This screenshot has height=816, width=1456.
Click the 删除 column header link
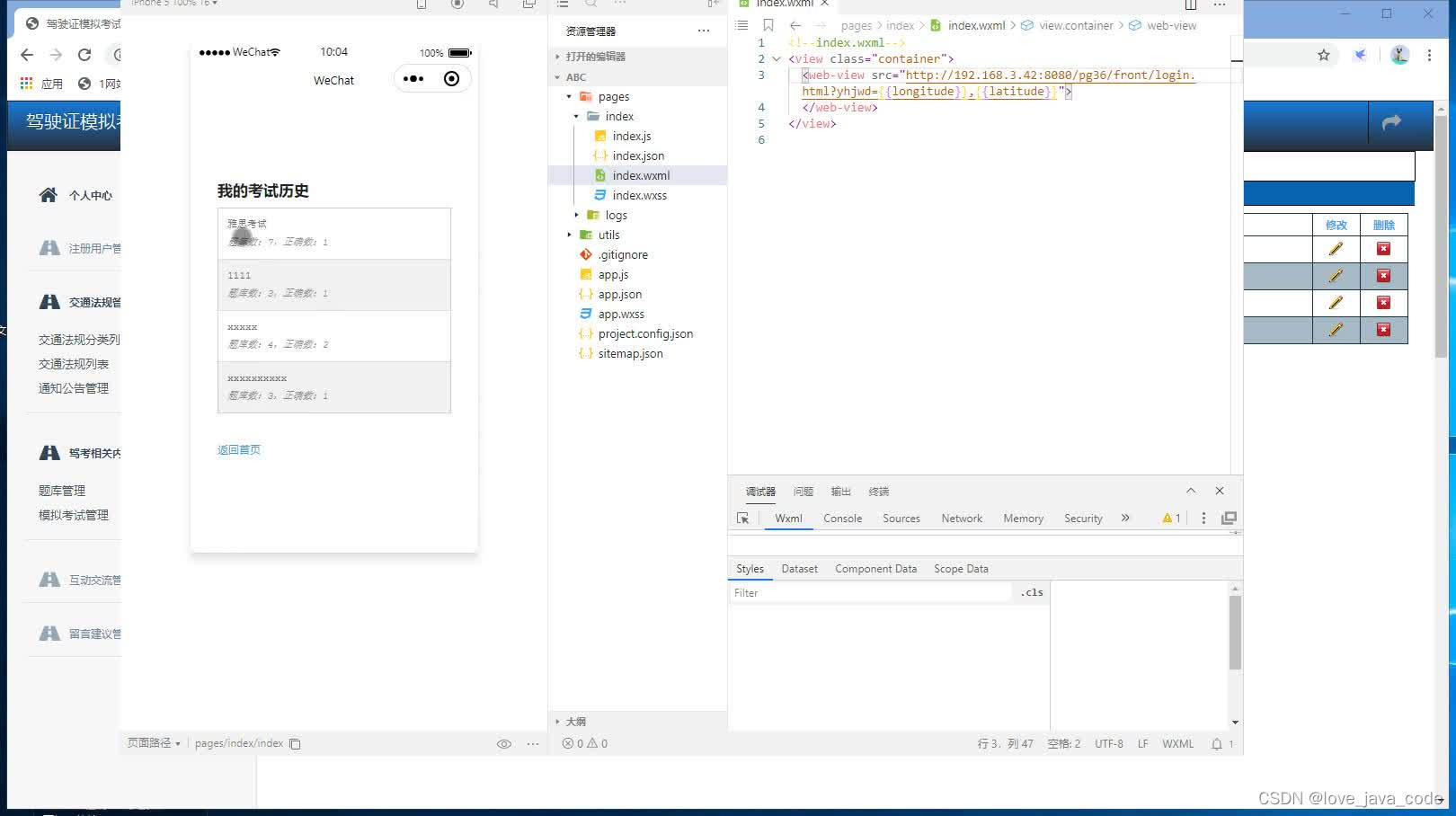[x=1384, y=226]
